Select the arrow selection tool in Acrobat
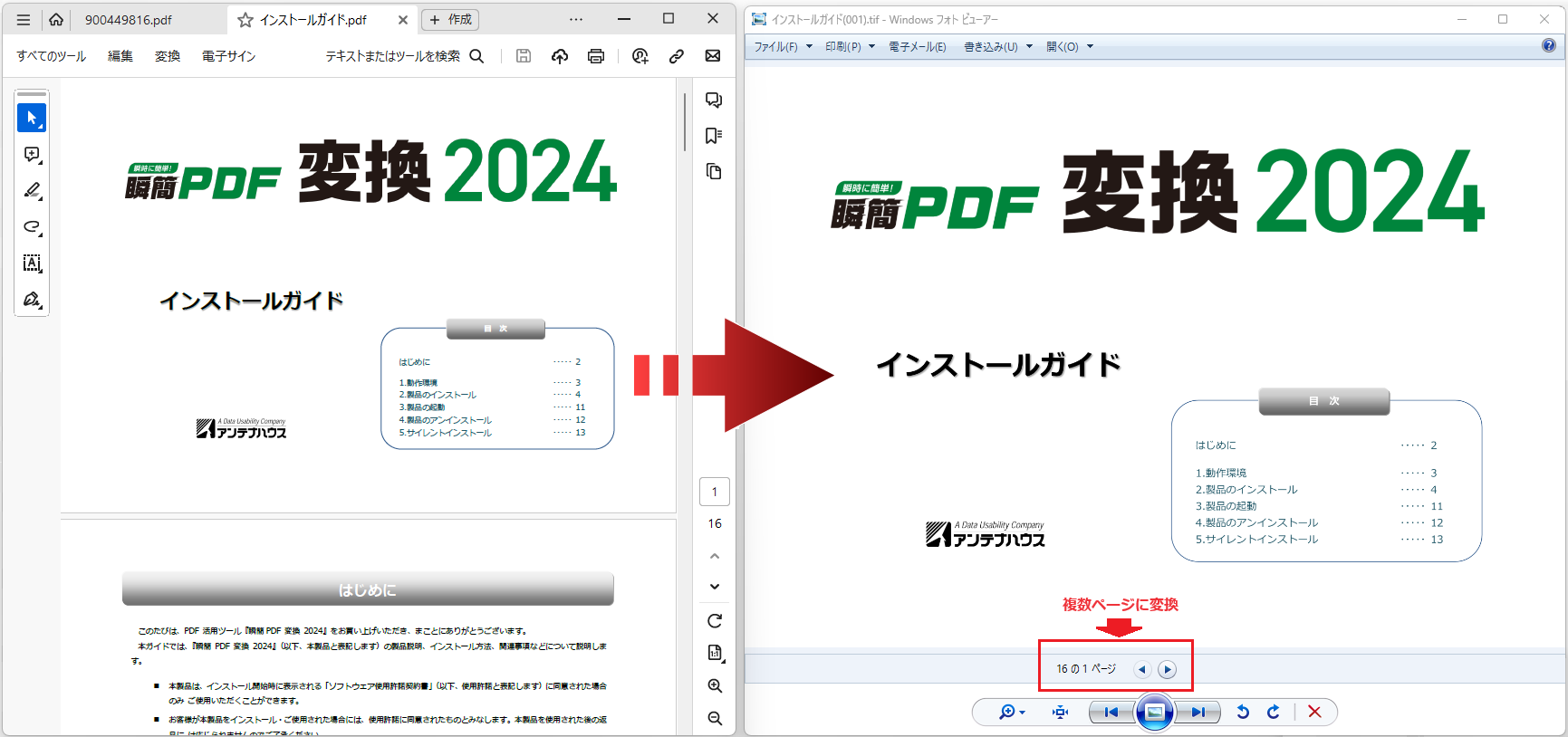 pos(32,118)
